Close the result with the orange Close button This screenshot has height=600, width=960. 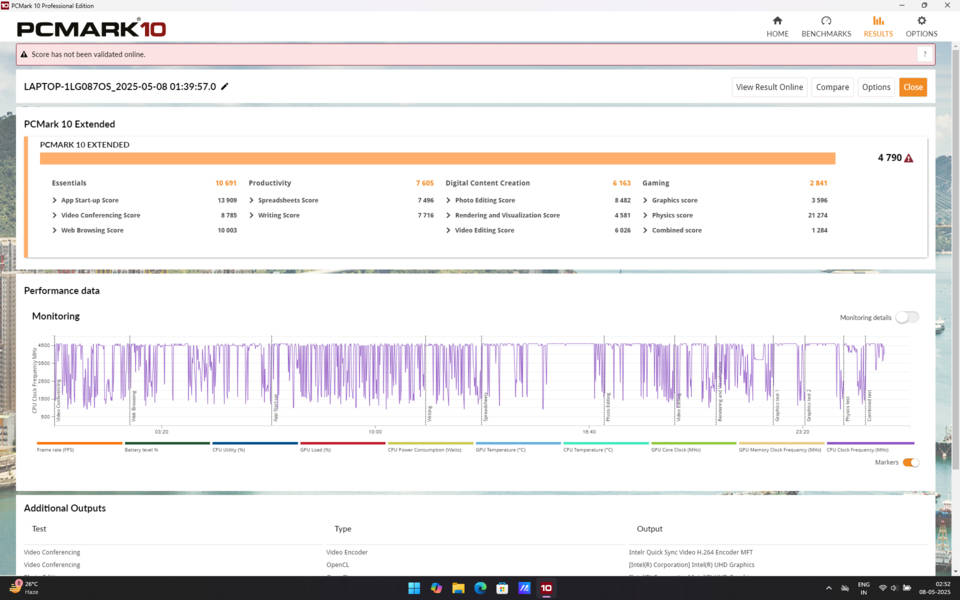click(x=913, y=87)
